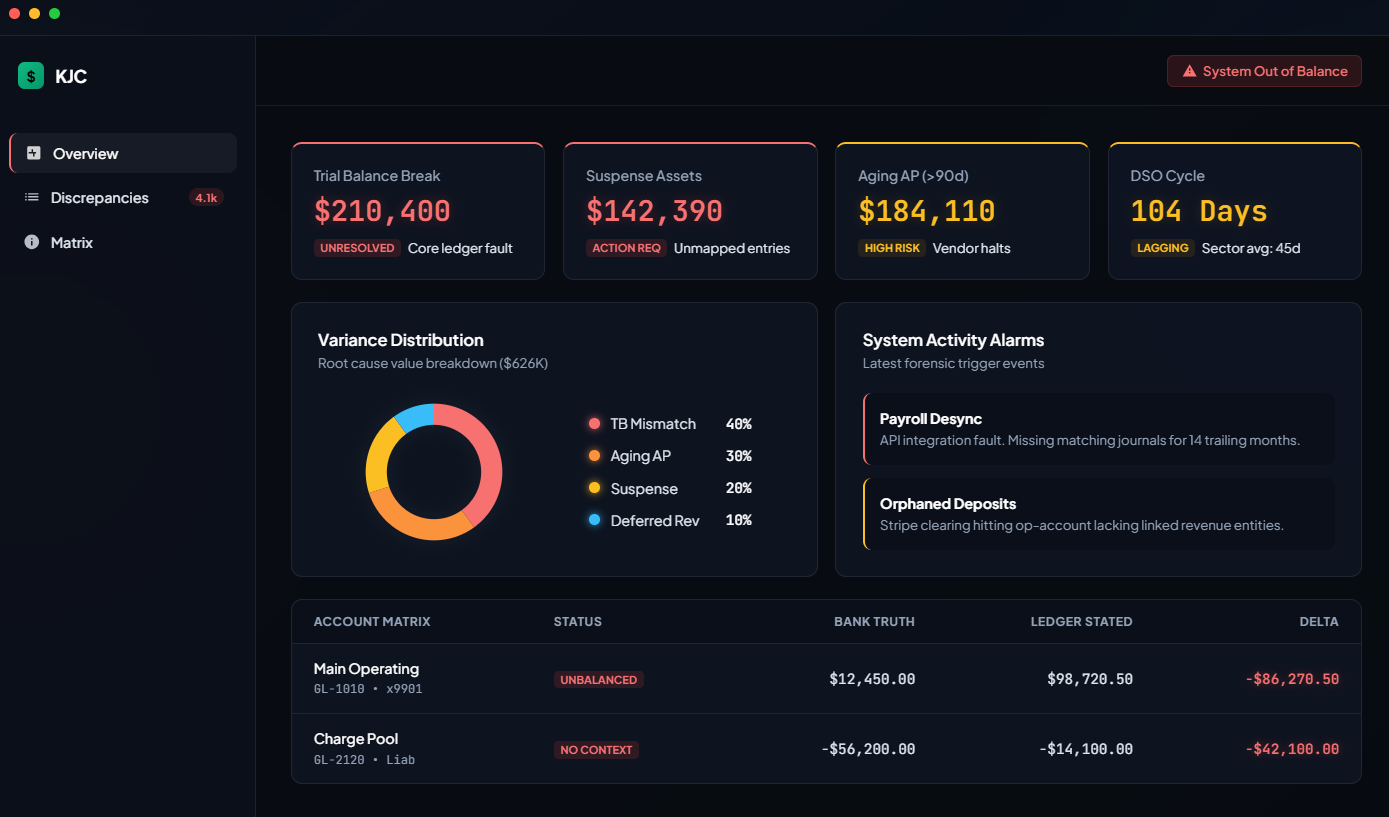Click the System Activity Alarms heading
This screenshot has width=1389, height=817.
click(953, 340)
